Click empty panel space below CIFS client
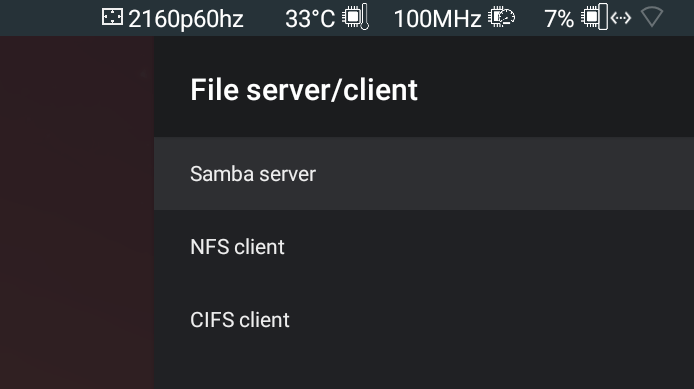The height and width of the screenshot is (389, 694). click(x=424, y=373)
